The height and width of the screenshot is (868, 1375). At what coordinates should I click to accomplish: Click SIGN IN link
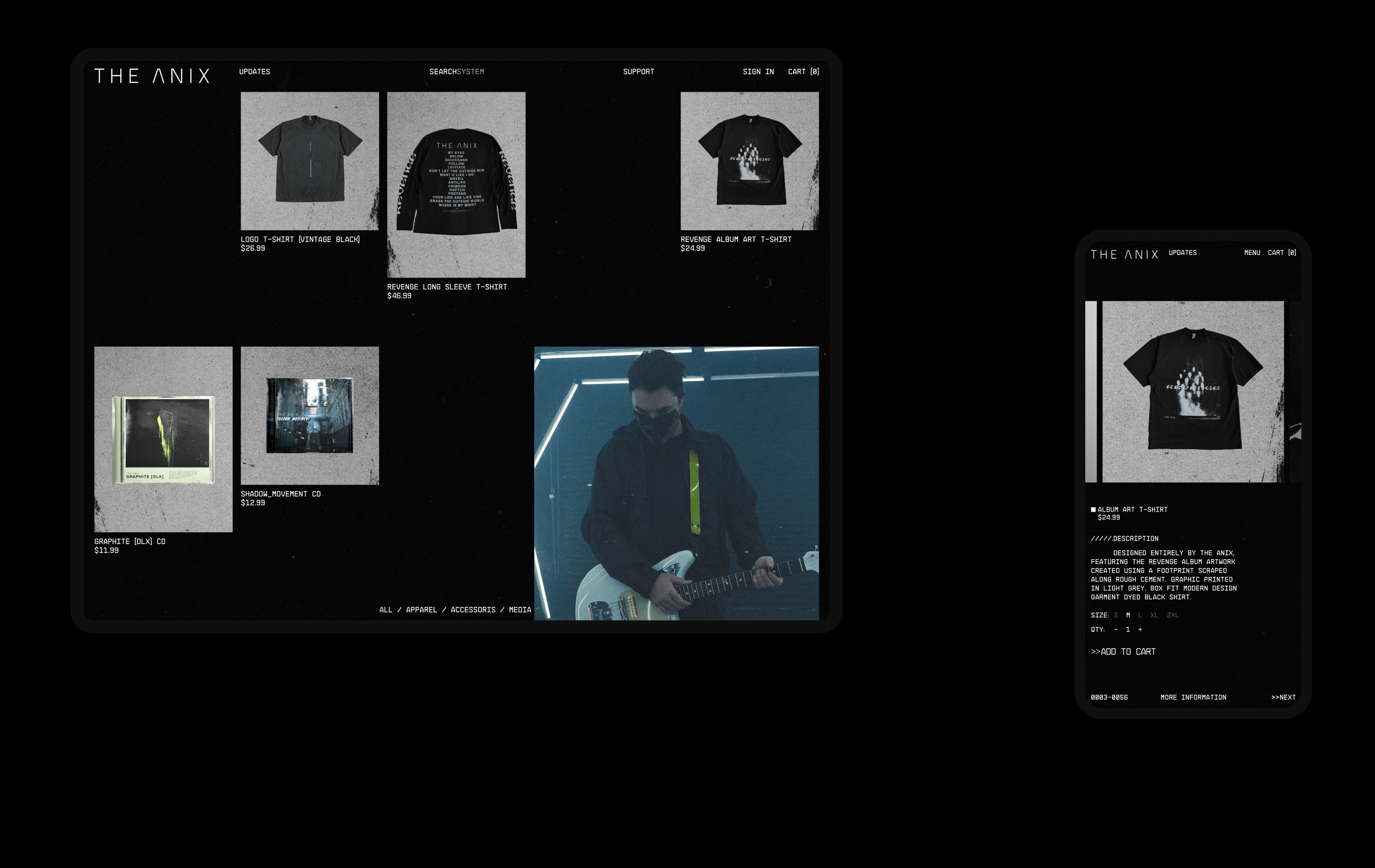(758, 72)
